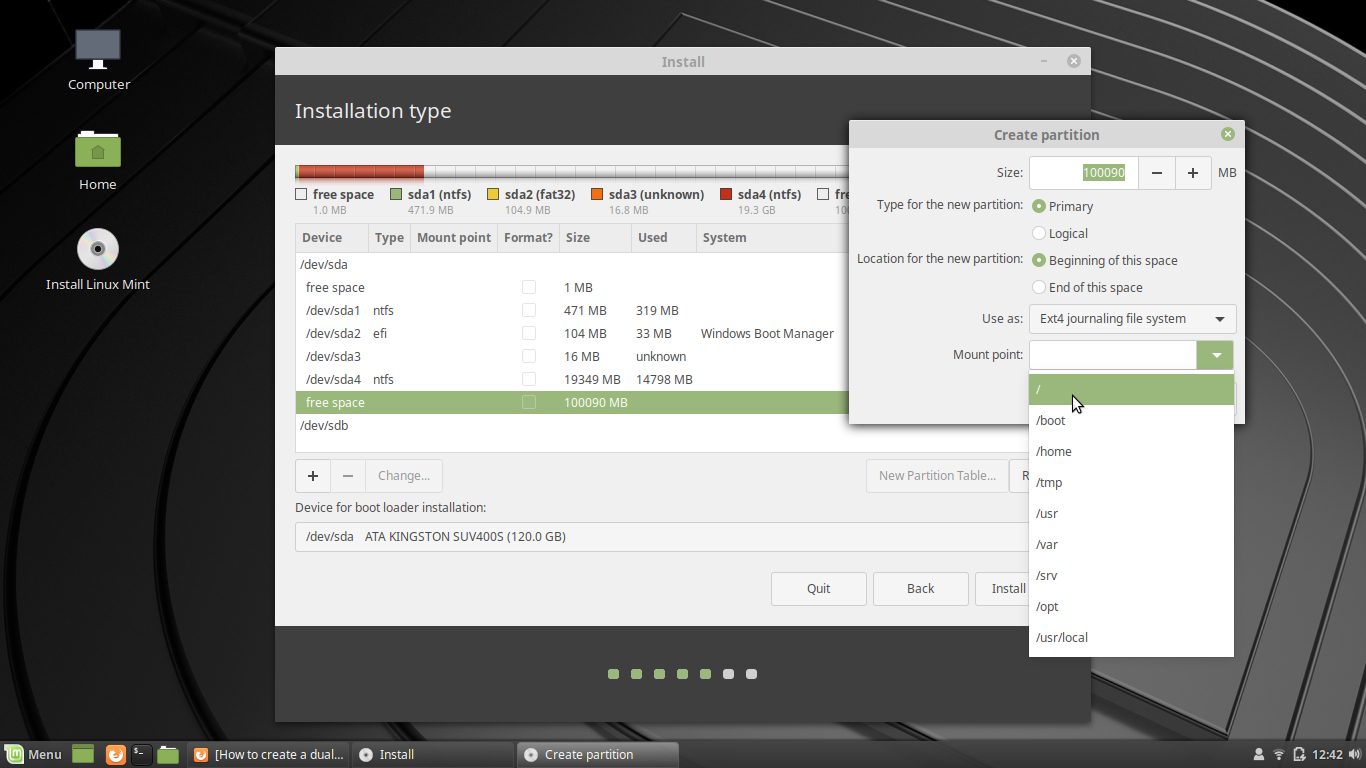Click the Back button in the installer
The height and width of the screenshot is (768, 1366).
click(x=920, y=588)
